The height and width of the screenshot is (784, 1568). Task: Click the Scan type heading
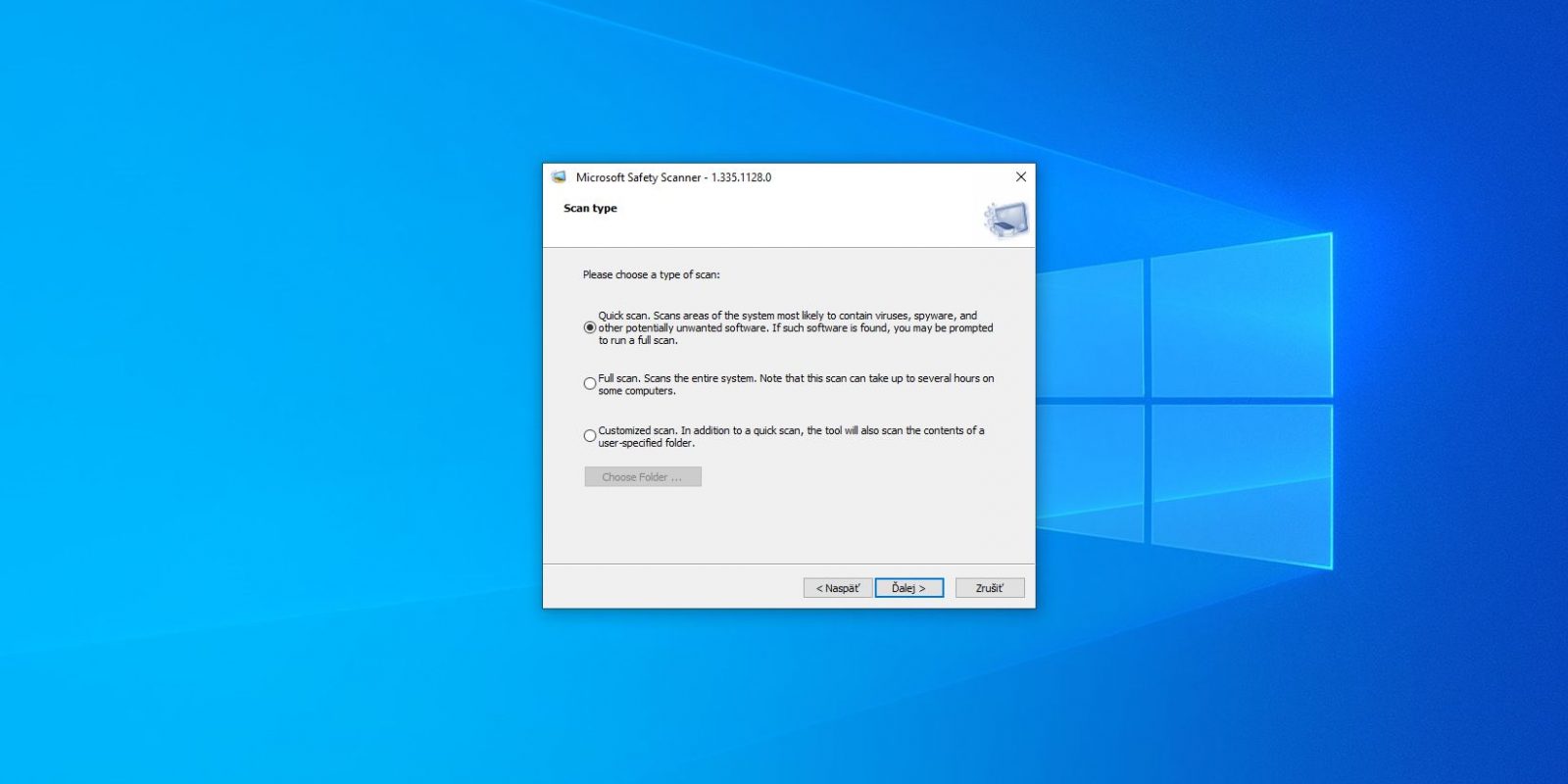point(590,208)
